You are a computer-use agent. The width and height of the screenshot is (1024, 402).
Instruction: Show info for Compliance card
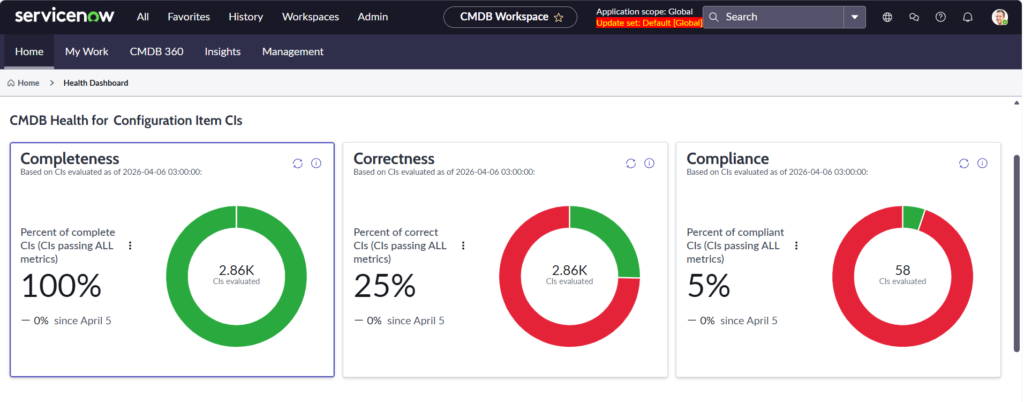(982, 163)
